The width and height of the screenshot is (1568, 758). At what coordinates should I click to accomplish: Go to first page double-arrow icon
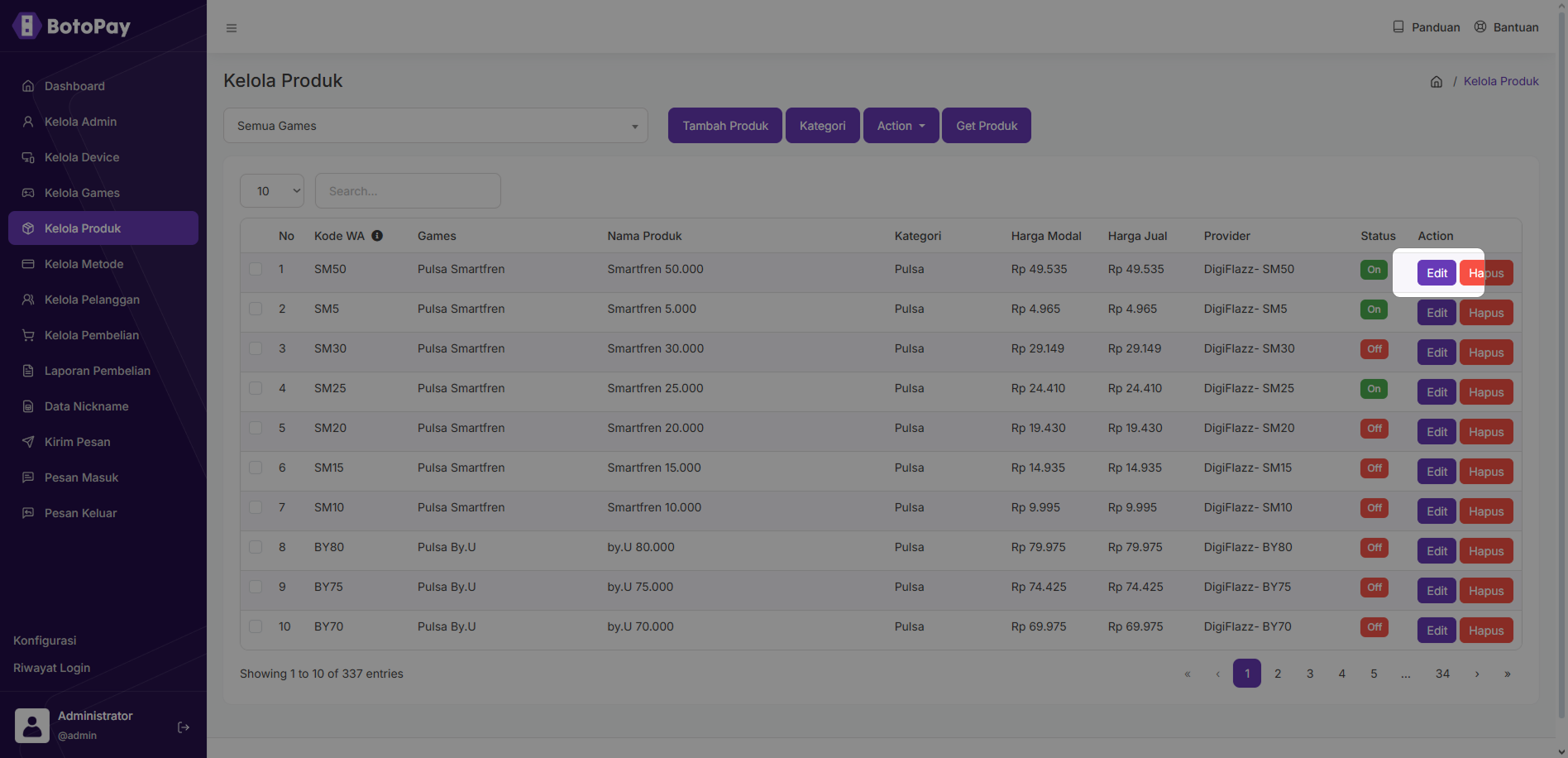[x=1188, y=674]
